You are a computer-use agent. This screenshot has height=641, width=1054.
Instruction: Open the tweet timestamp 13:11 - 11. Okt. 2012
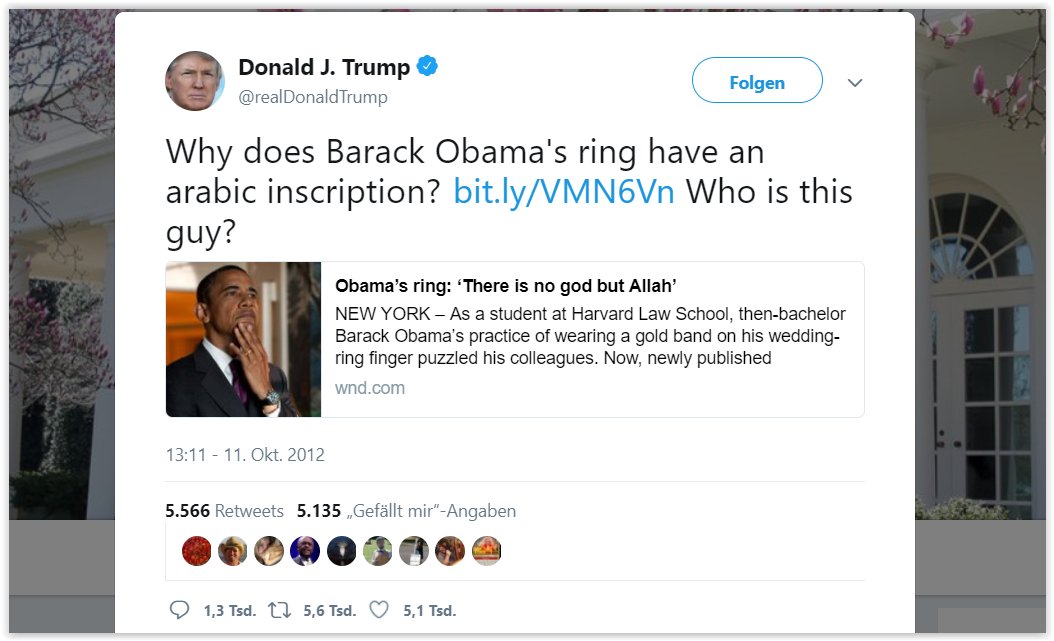245,455
